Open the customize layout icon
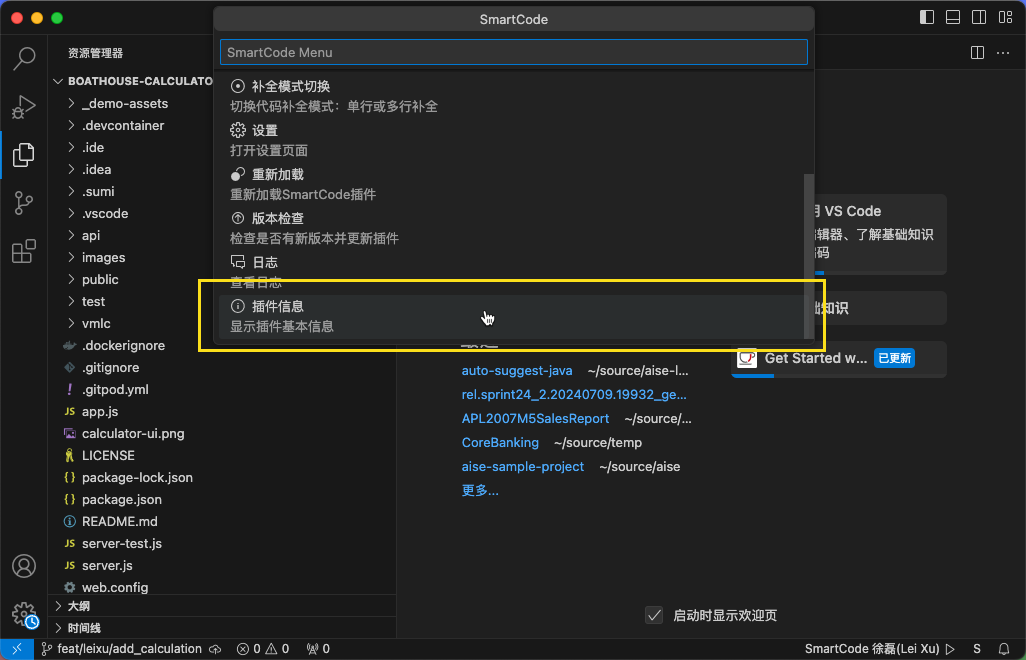 coord(1006,18)
